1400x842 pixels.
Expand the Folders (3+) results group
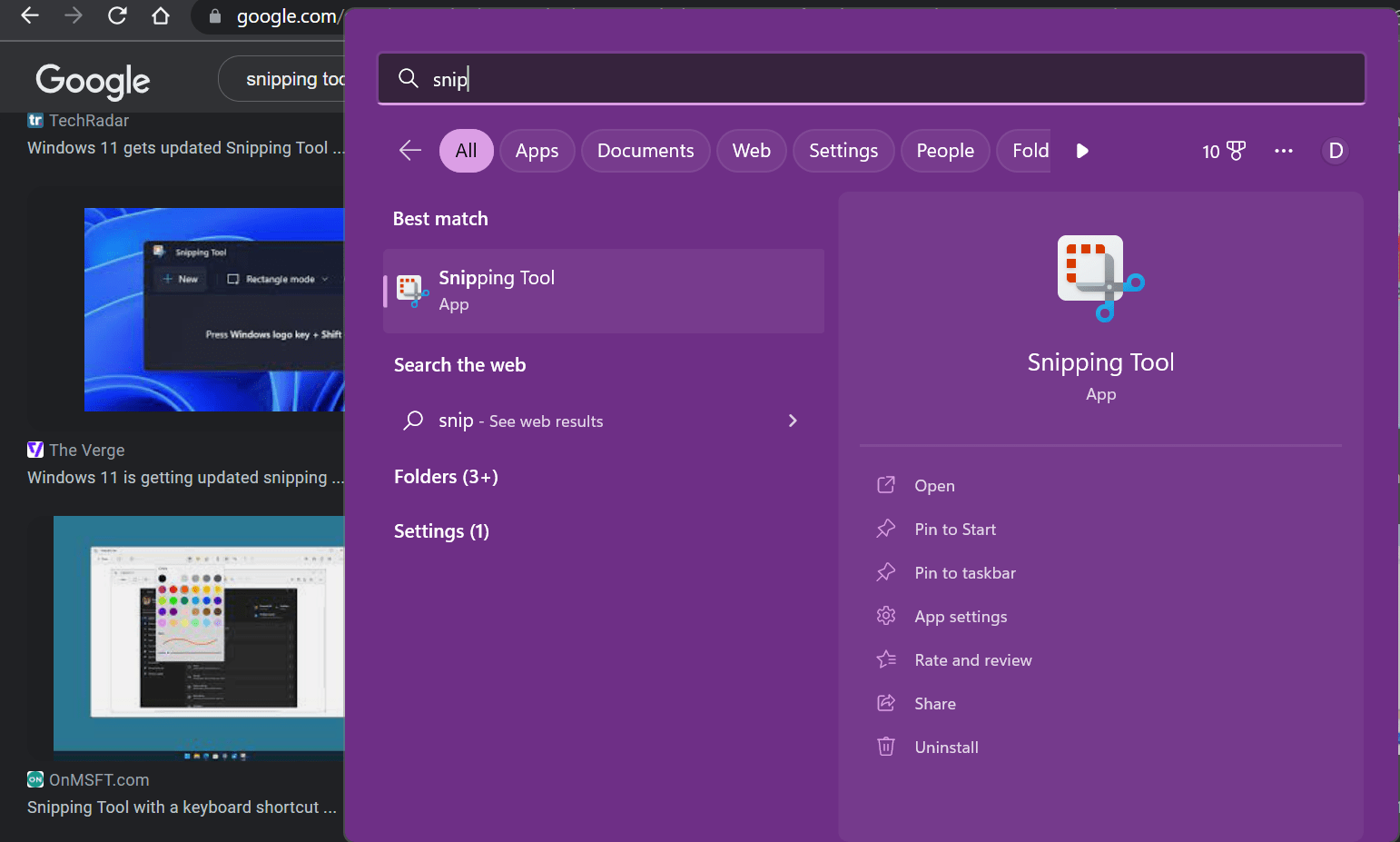tap(446, 477)
